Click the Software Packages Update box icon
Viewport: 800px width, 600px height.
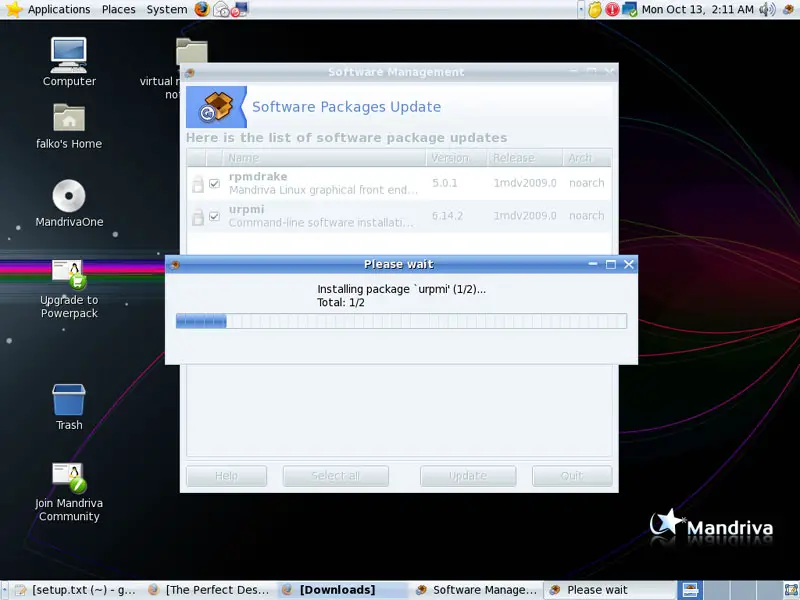(x=216, y=107)
